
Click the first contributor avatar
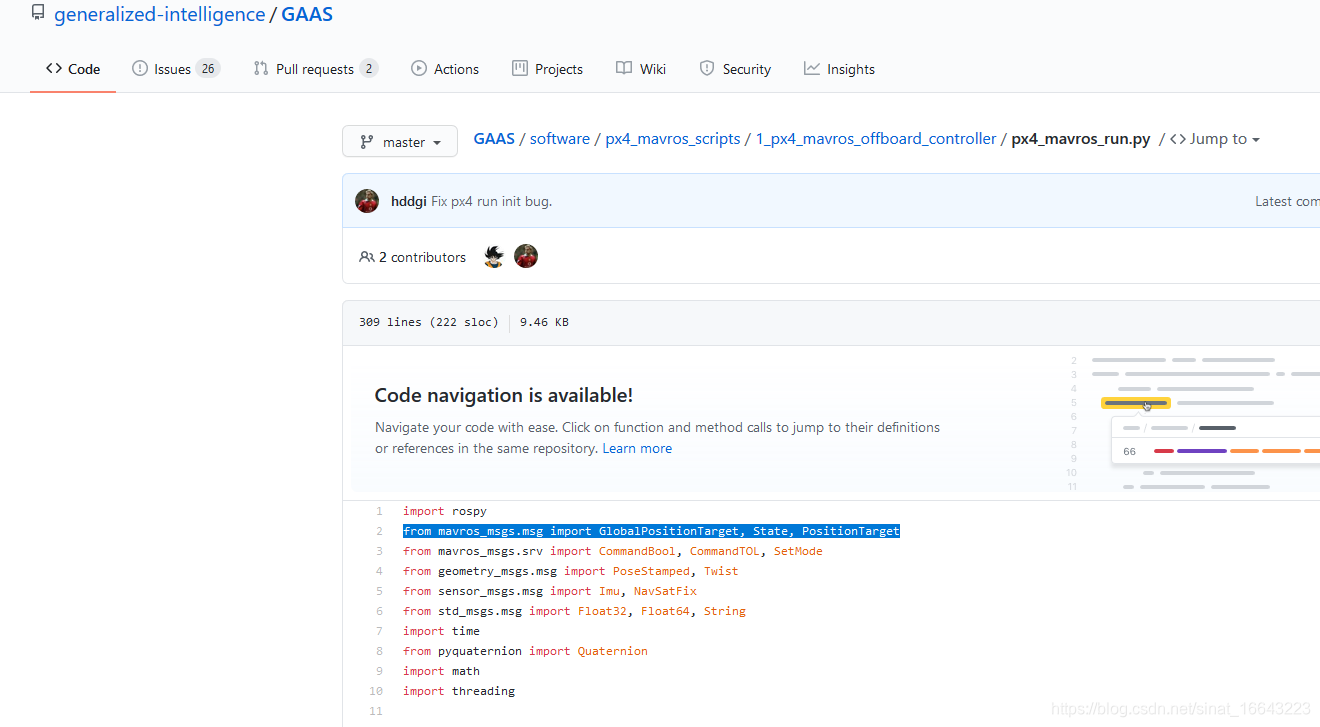[x=494, y=257]
